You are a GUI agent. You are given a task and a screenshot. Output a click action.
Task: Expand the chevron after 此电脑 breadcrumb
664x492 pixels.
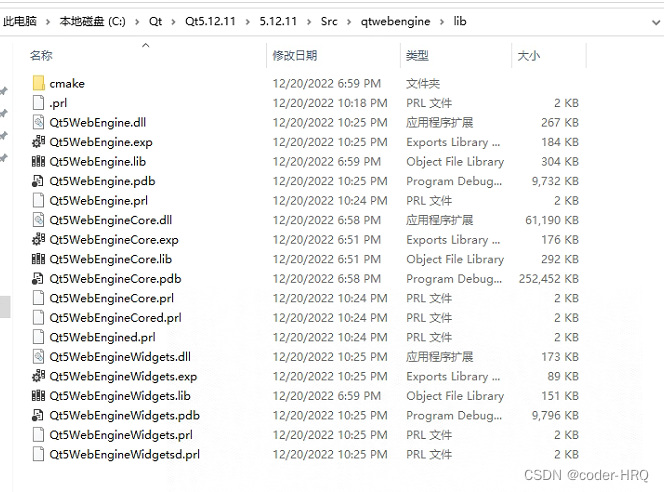[x=48, y=22]
